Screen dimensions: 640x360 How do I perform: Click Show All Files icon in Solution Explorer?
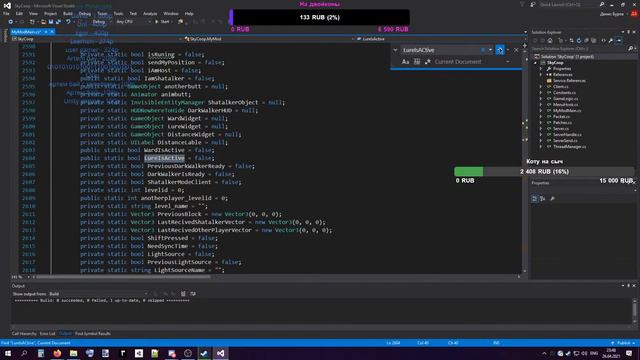coord(594,40)
